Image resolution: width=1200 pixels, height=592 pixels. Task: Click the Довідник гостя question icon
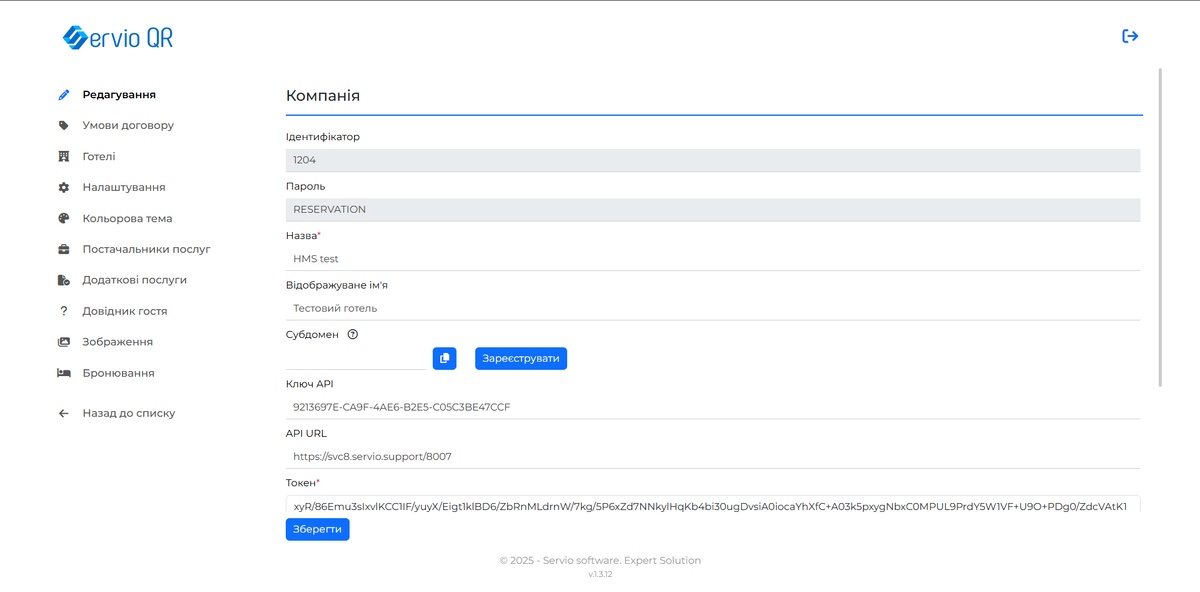[63, 310]
